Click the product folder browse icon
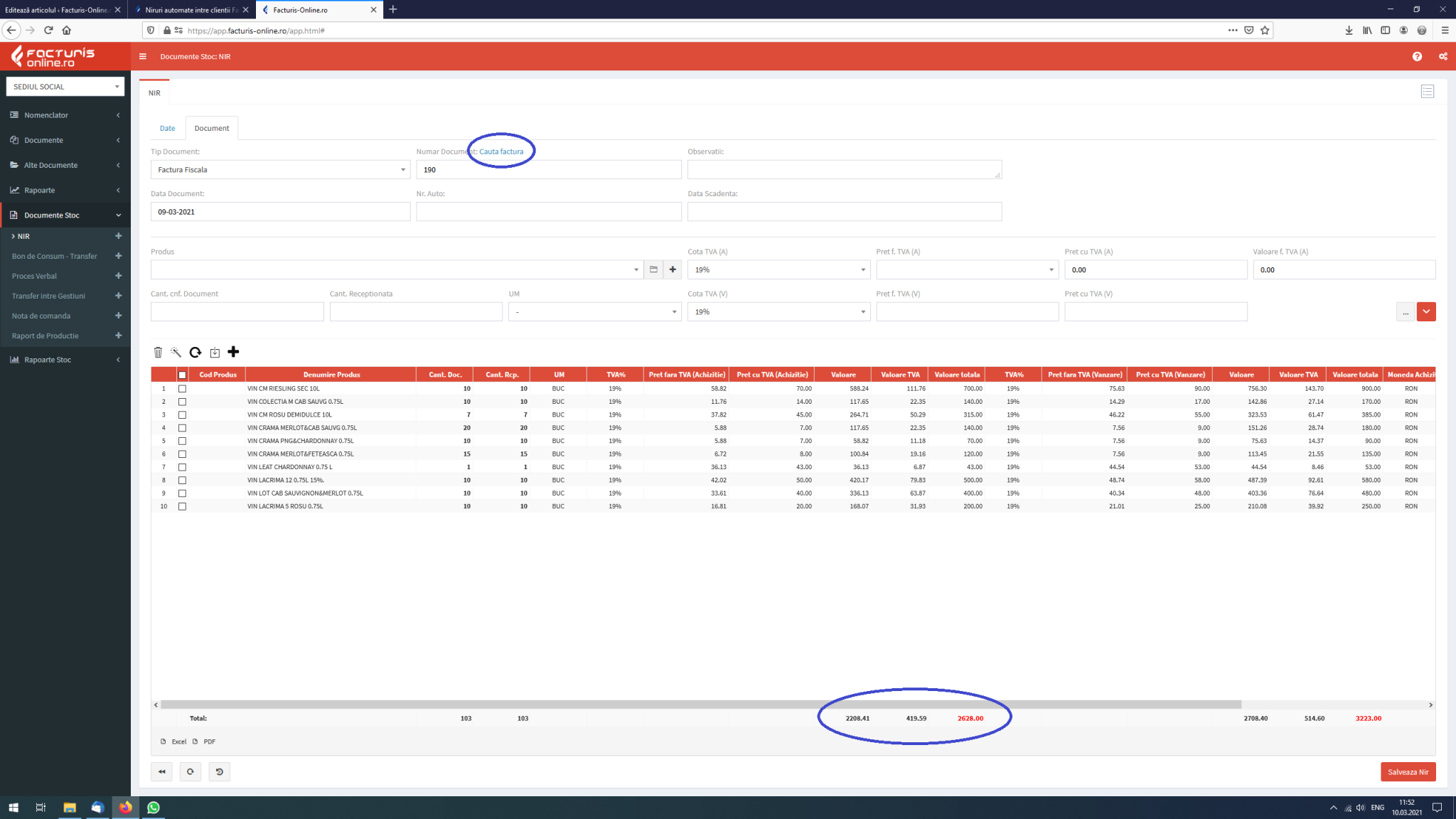 653,269
